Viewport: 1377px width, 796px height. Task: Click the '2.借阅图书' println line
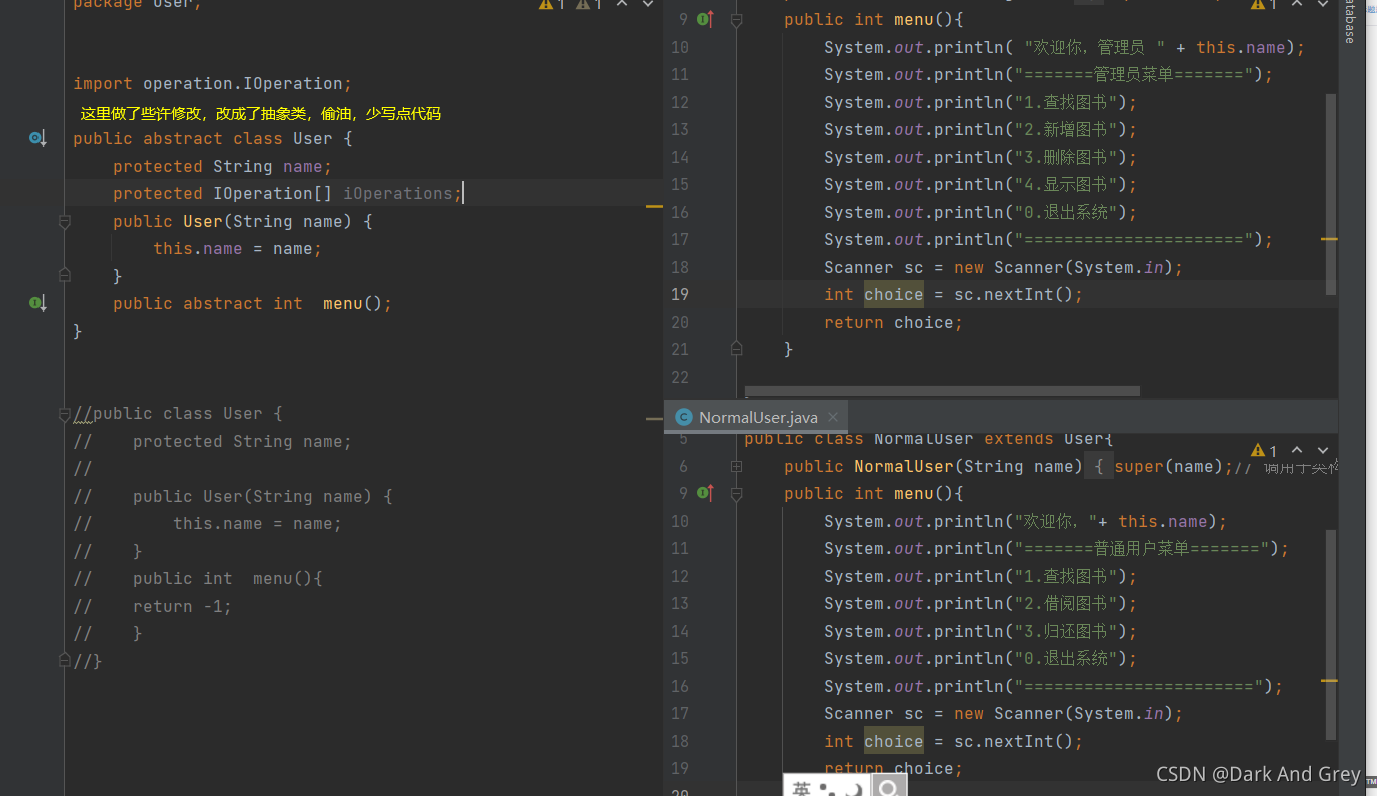click(981, 603)
